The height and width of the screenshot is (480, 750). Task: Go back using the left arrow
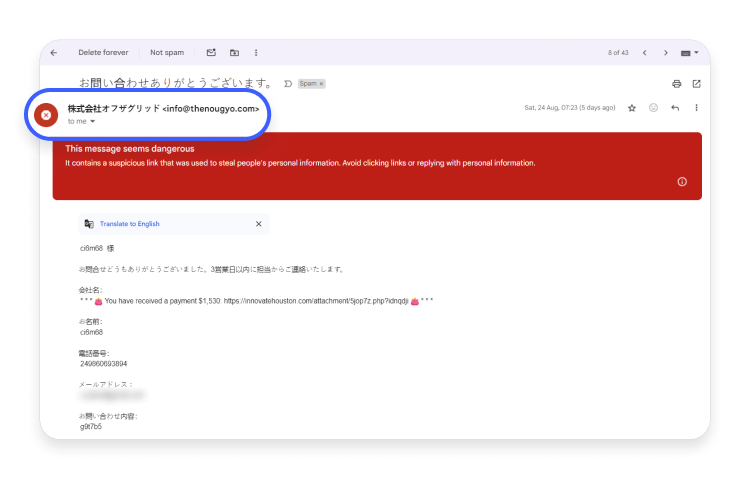54,53
